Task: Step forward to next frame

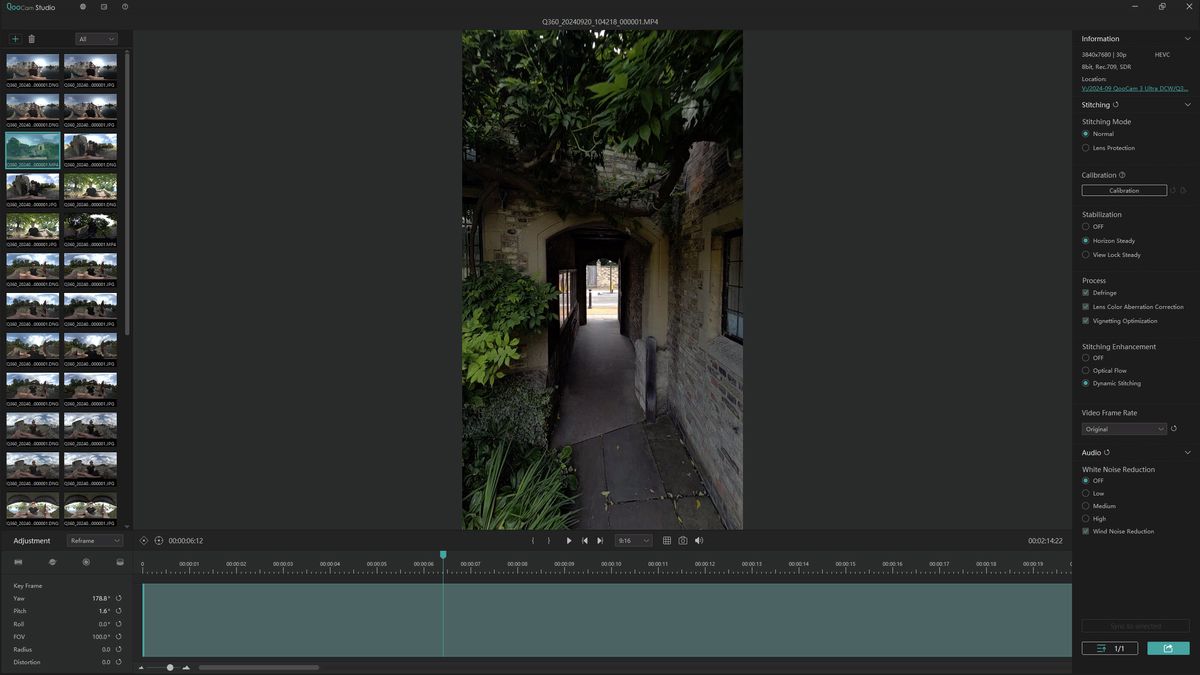Action: (600, 541)
